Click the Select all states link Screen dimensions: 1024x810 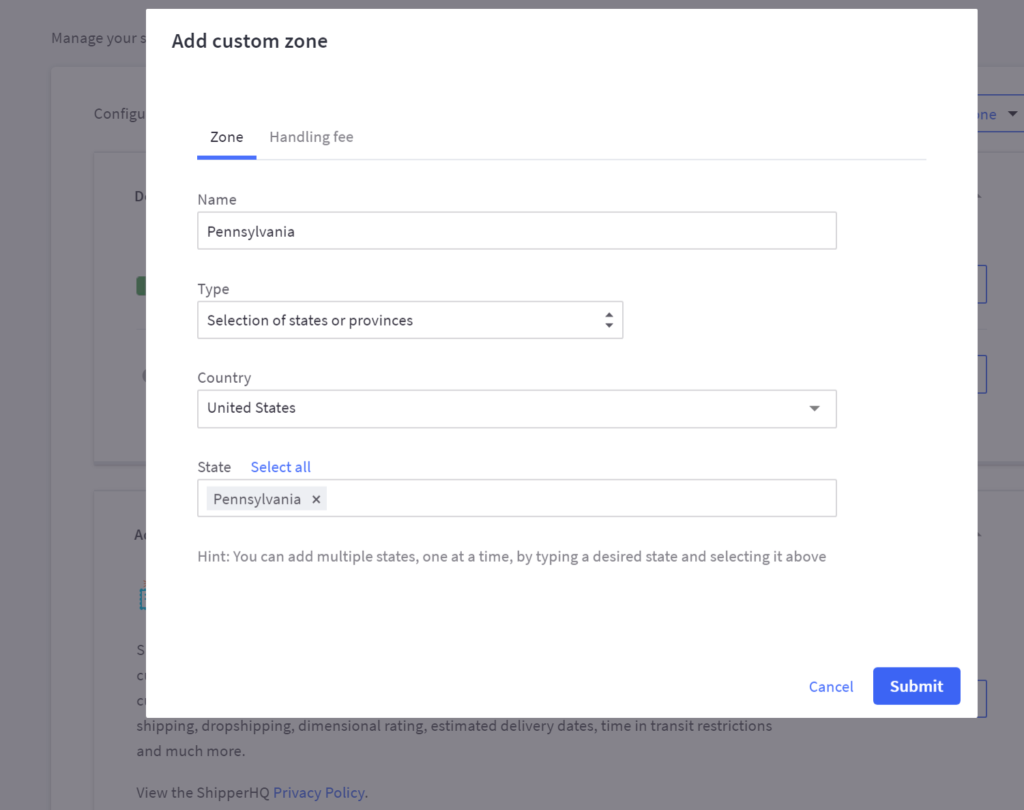tap(281, 467)
